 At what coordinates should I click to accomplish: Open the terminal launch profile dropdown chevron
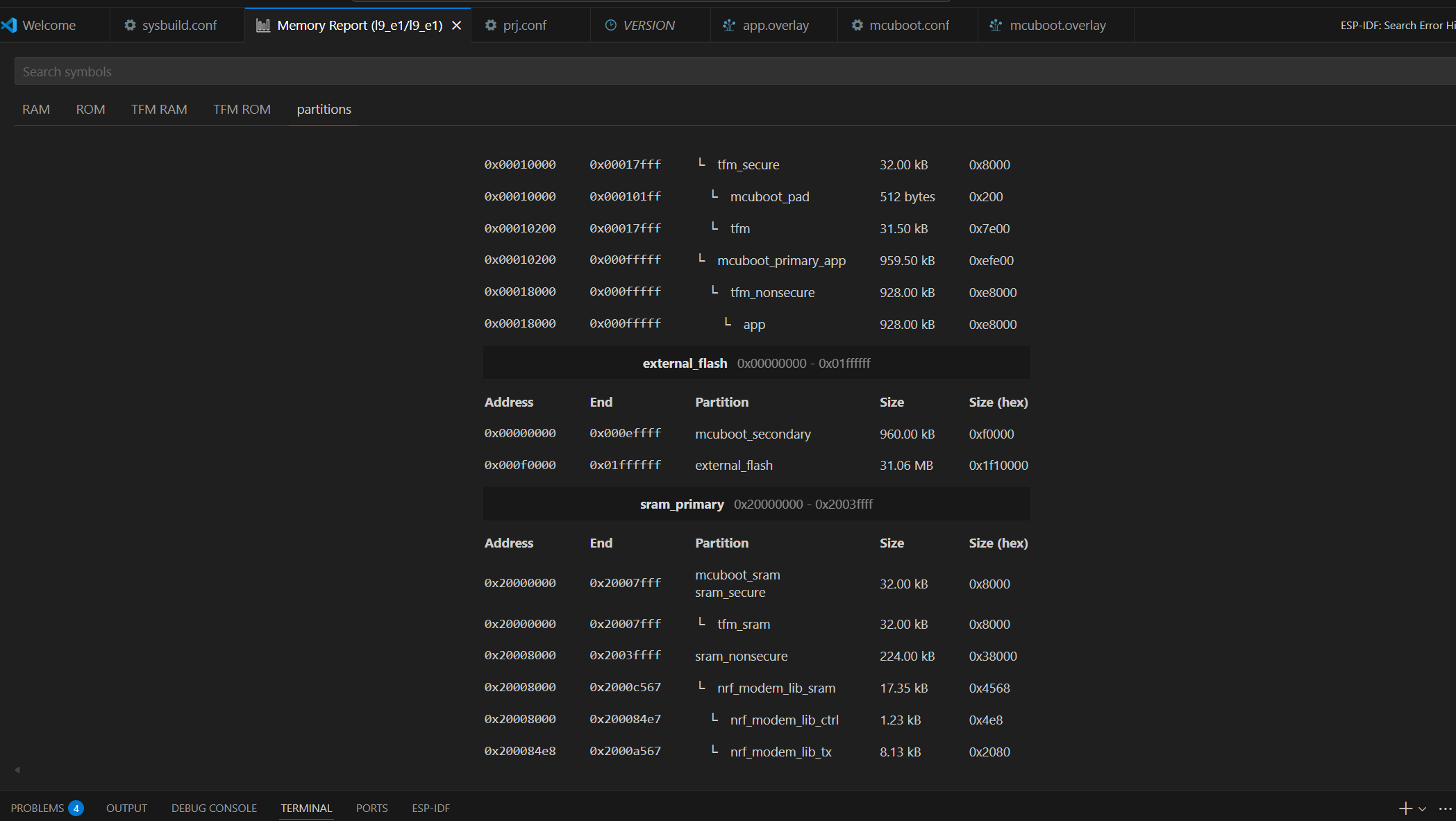click(1422, 809)
